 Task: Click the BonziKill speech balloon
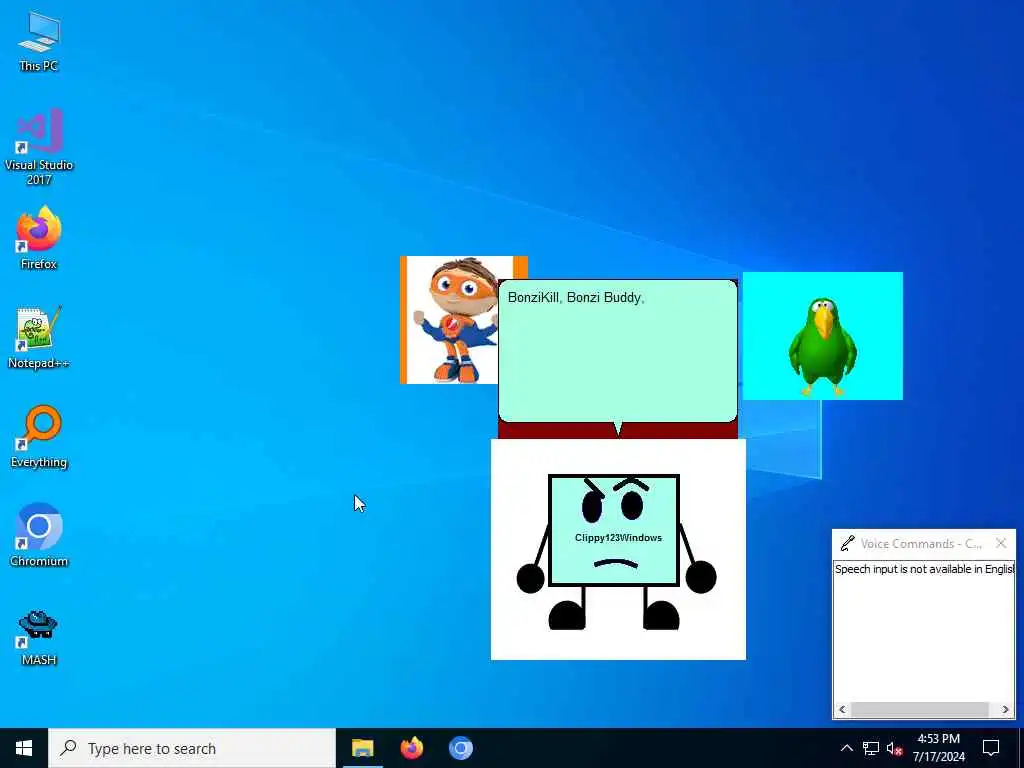[x=618, y=351]
